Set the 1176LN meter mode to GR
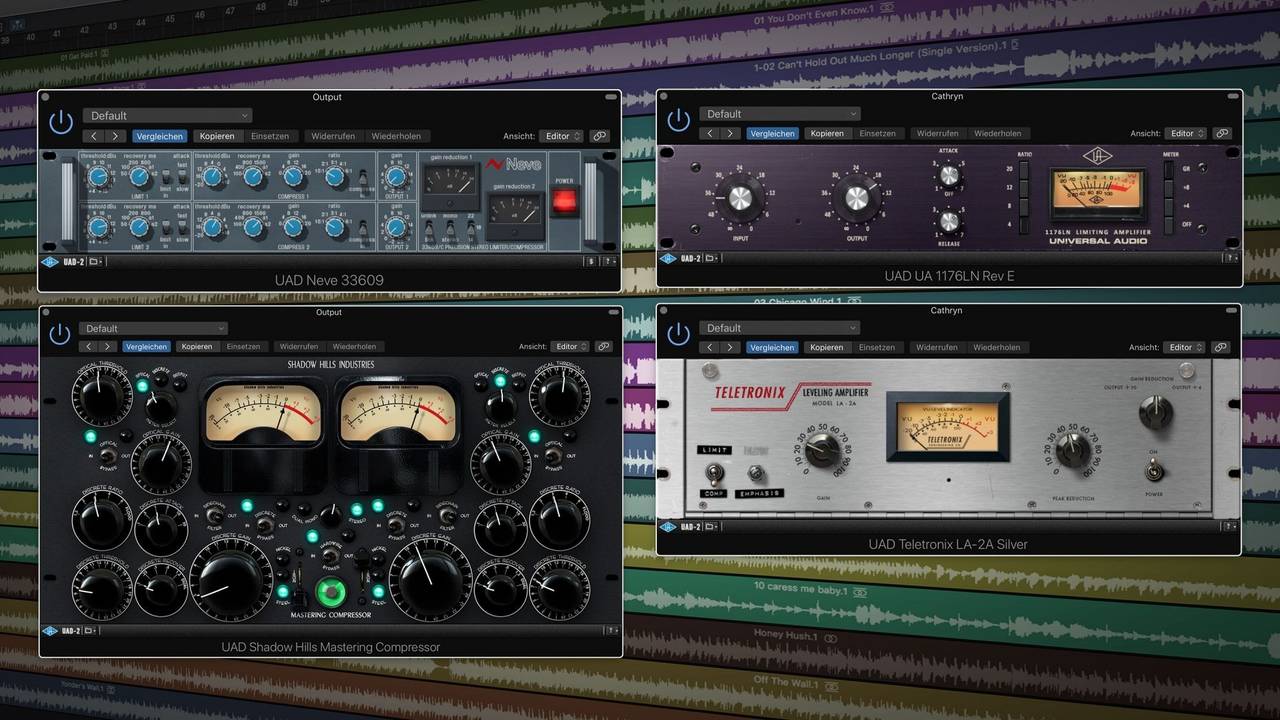 coord(1168,171)
